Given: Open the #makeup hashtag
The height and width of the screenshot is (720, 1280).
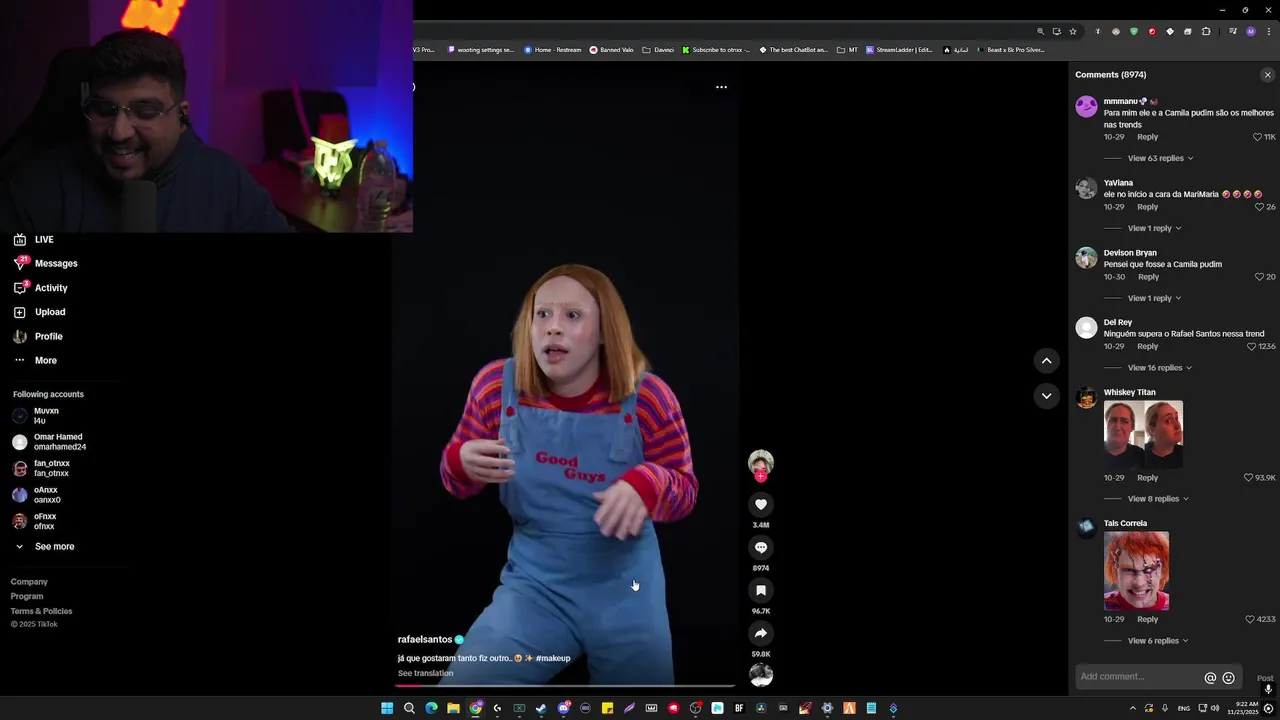Looking at the screenshot, I should (553, 659).
